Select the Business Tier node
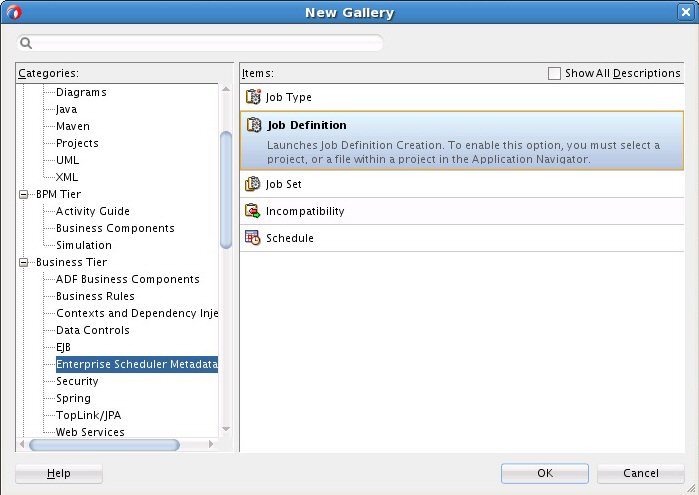The width and height of the screenshot is (699, 495). click(x=71, y=262)
